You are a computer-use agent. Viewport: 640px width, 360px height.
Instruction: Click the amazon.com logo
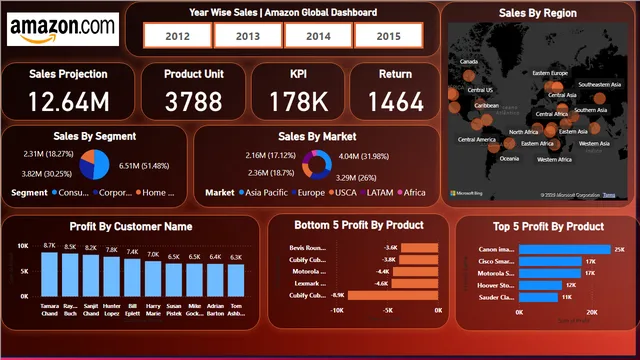[x=63, y=29]
